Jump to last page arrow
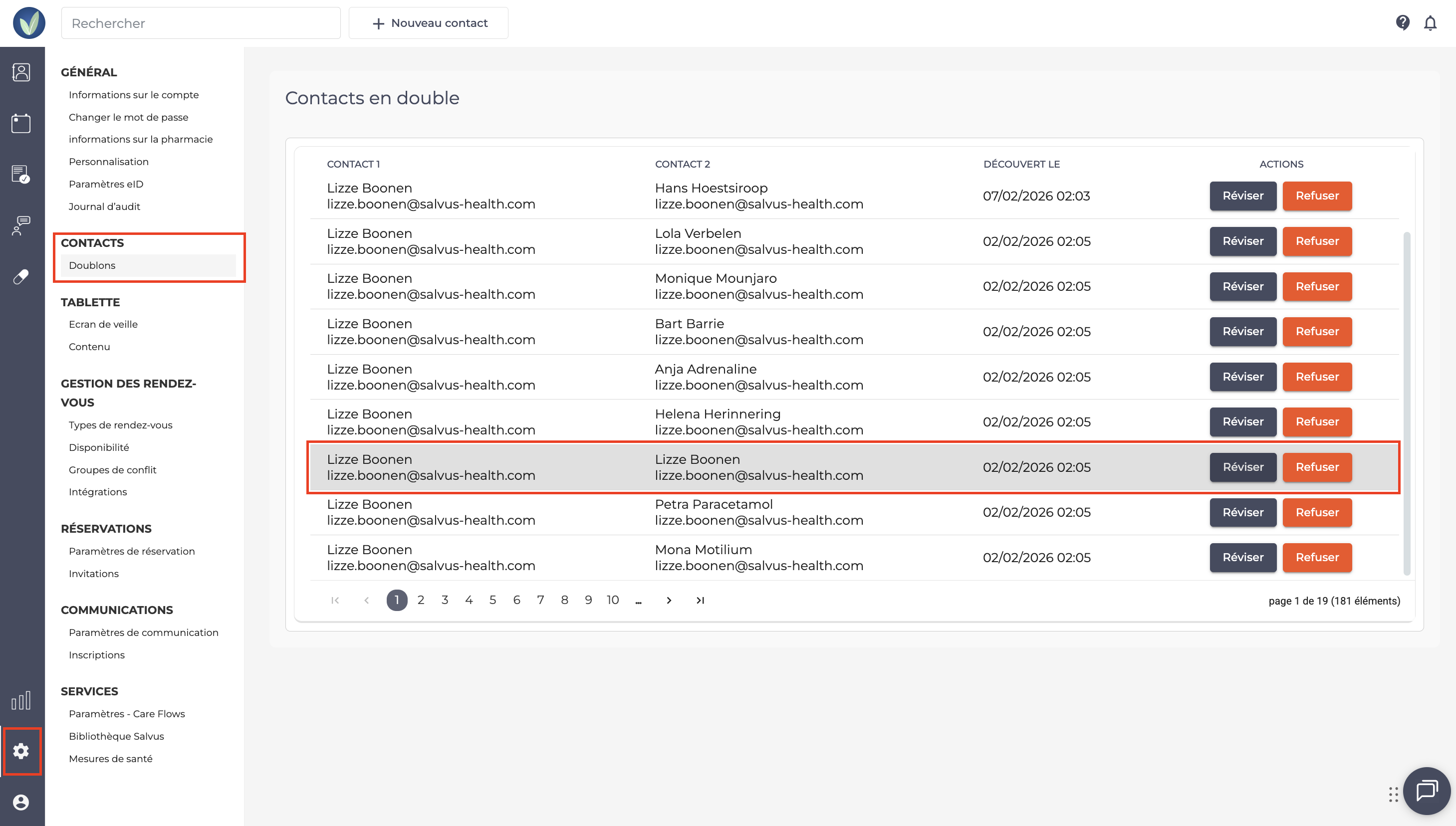The width and height of the screenshot is (1456, 826). [700, 600]
